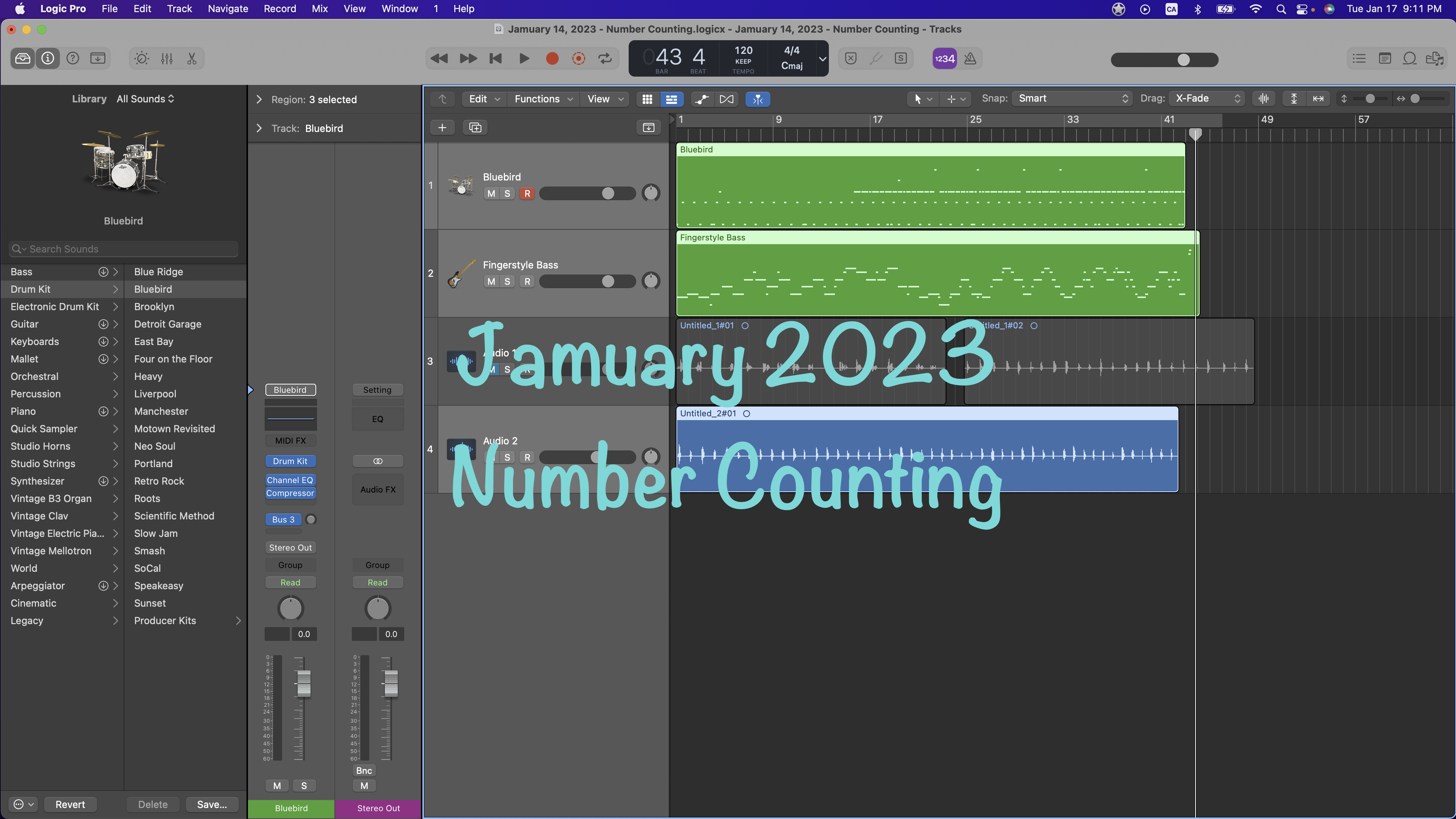
Task: Open the Smart Controls dial icon
Action: click(x=141, y=58)
